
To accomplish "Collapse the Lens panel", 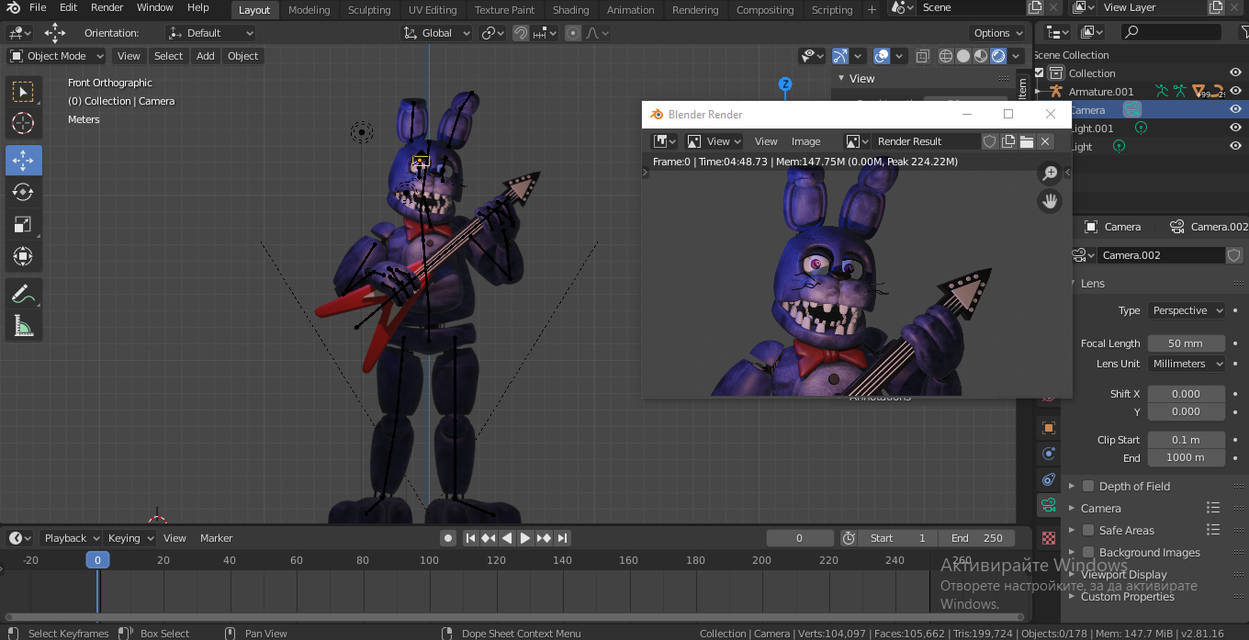I will point(1093,283).
